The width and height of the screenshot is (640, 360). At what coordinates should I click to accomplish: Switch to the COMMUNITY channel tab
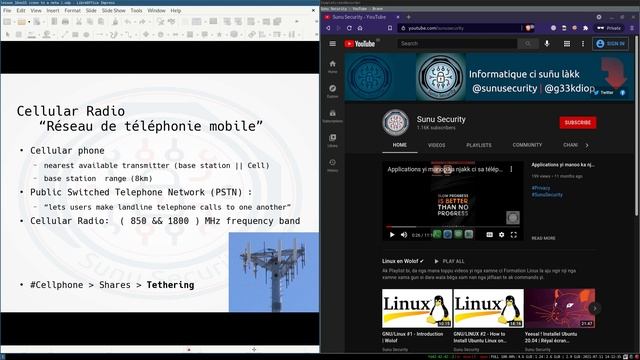tap(527, 145)
